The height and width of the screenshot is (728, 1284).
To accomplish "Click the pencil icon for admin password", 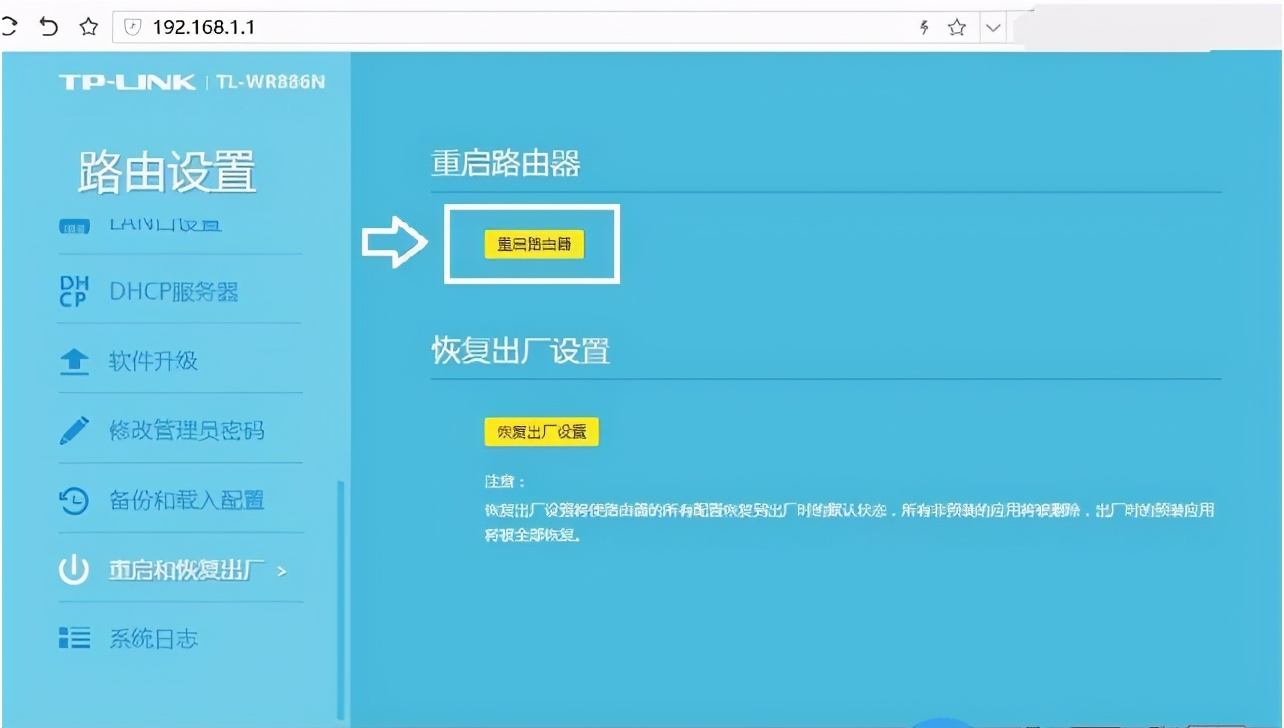I will click(74, 431).
